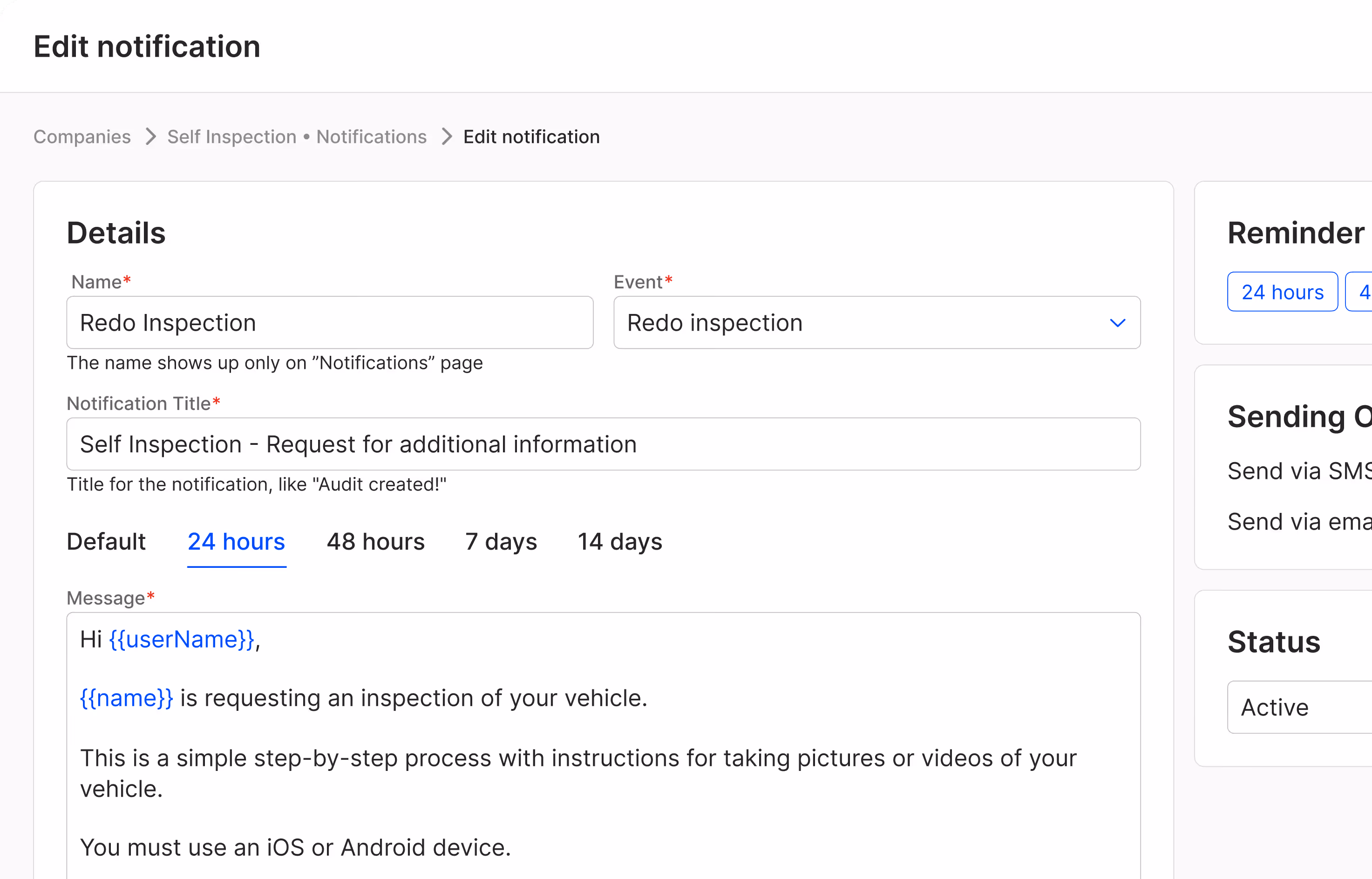Image resolution: width=1372 pixels, height=879 pixels.
Task: Select the 14 days tab
Action: pos(619,542)
